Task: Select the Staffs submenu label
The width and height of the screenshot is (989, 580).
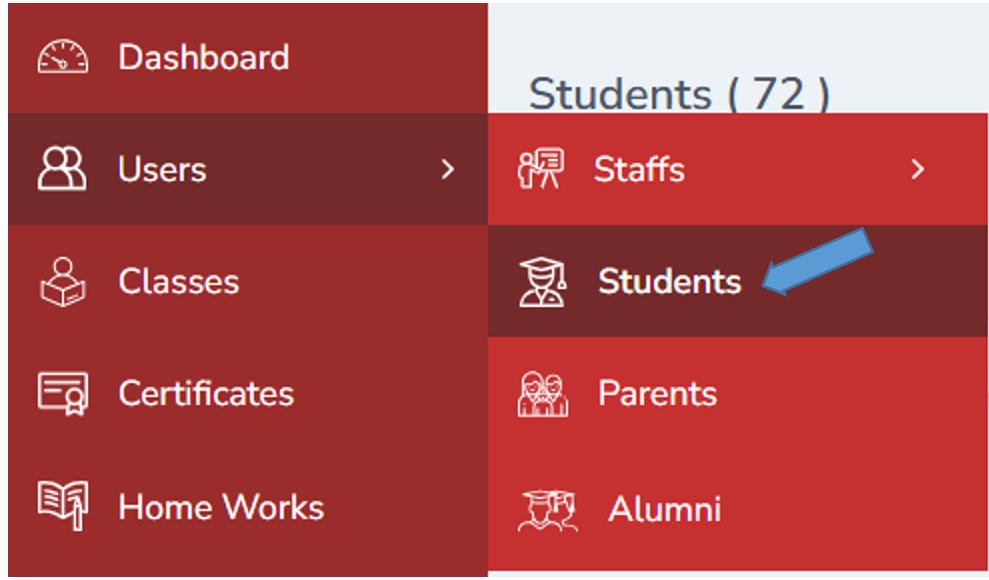Action: point(639,169)
